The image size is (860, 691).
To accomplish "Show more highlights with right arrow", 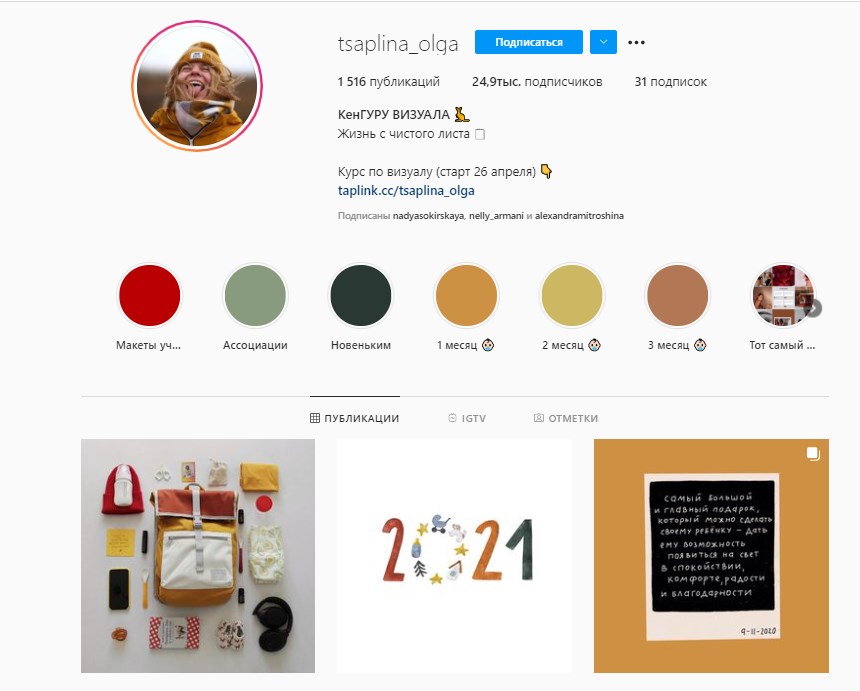I will point(813,308).
